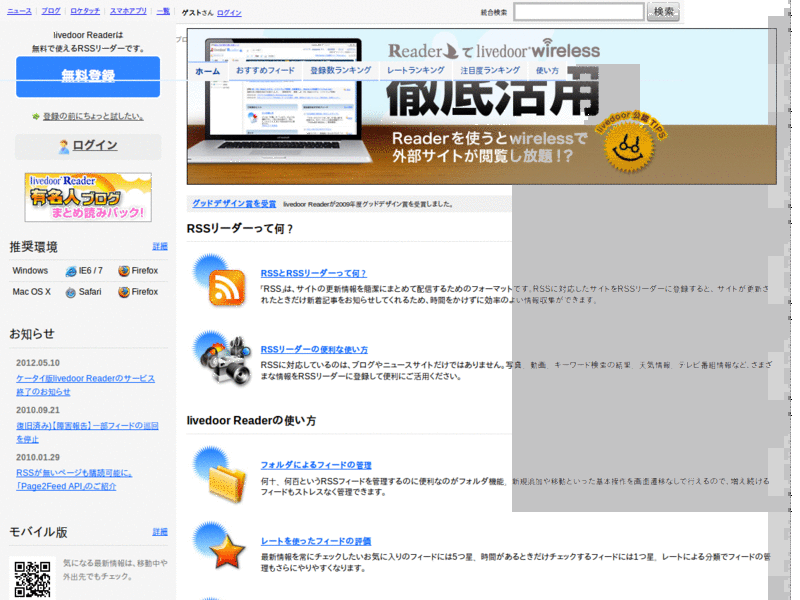
Task: Open 詳細 link next to 推奨環境
Action: tap(160, 246)
